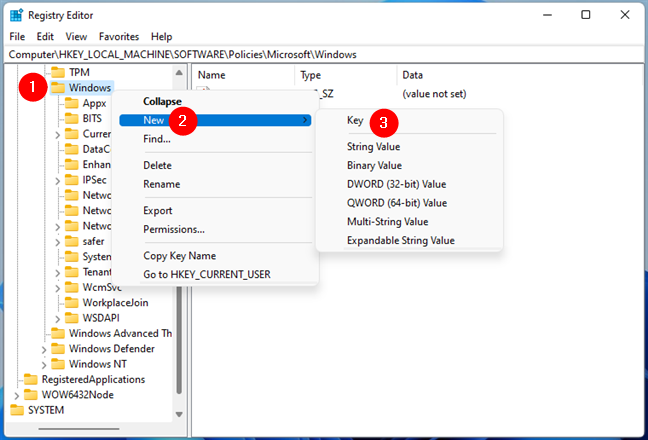The height and width of the screenshot is (440, 648).
Task: Click the Registry Editor app icon
Action: pos(13,14)
